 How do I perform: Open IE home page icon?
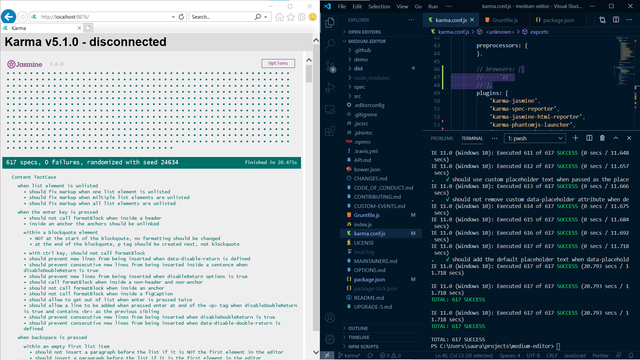[x=279, y=17]
